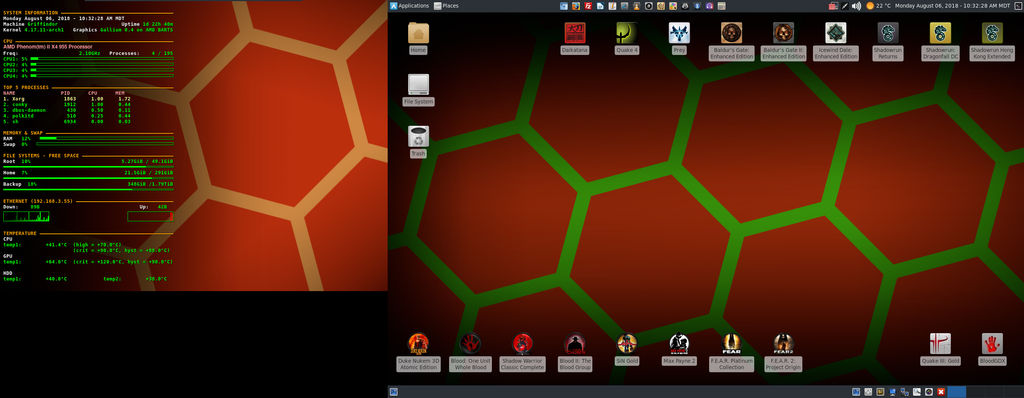Click the show desktop button in bottom-left panel

click(394, 392)
